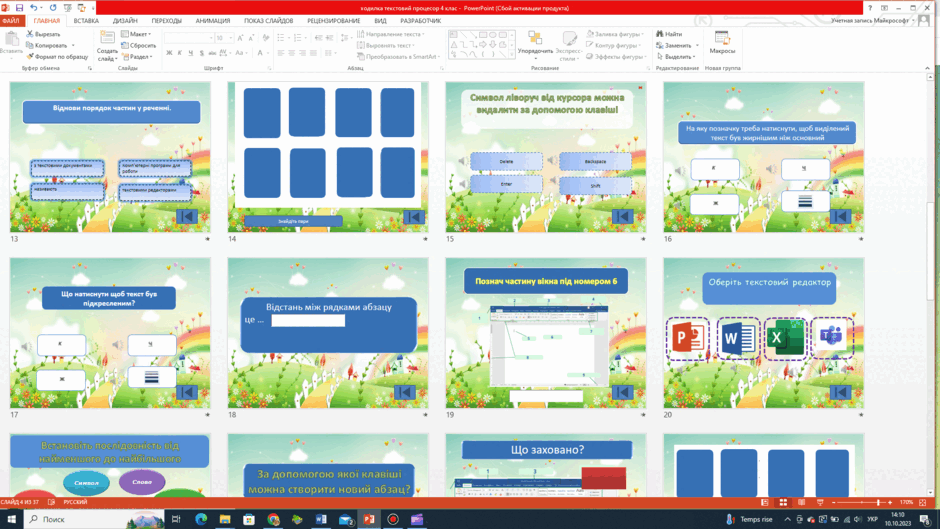Start slideshow from the status bar
Image resolution: width=940 pixels, height=529 pixels.
click(x=820, y=503)
